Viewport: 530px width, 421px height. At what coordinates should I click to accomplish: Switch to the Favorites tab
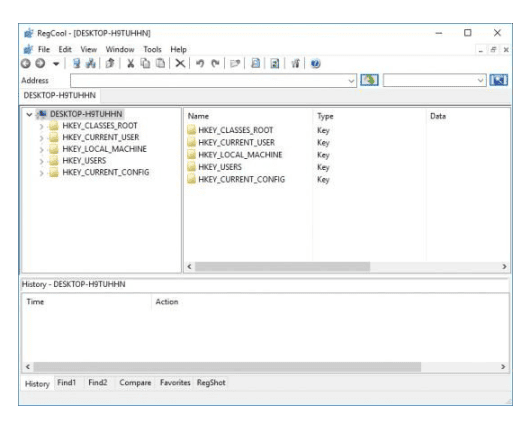tap(175, 383)
